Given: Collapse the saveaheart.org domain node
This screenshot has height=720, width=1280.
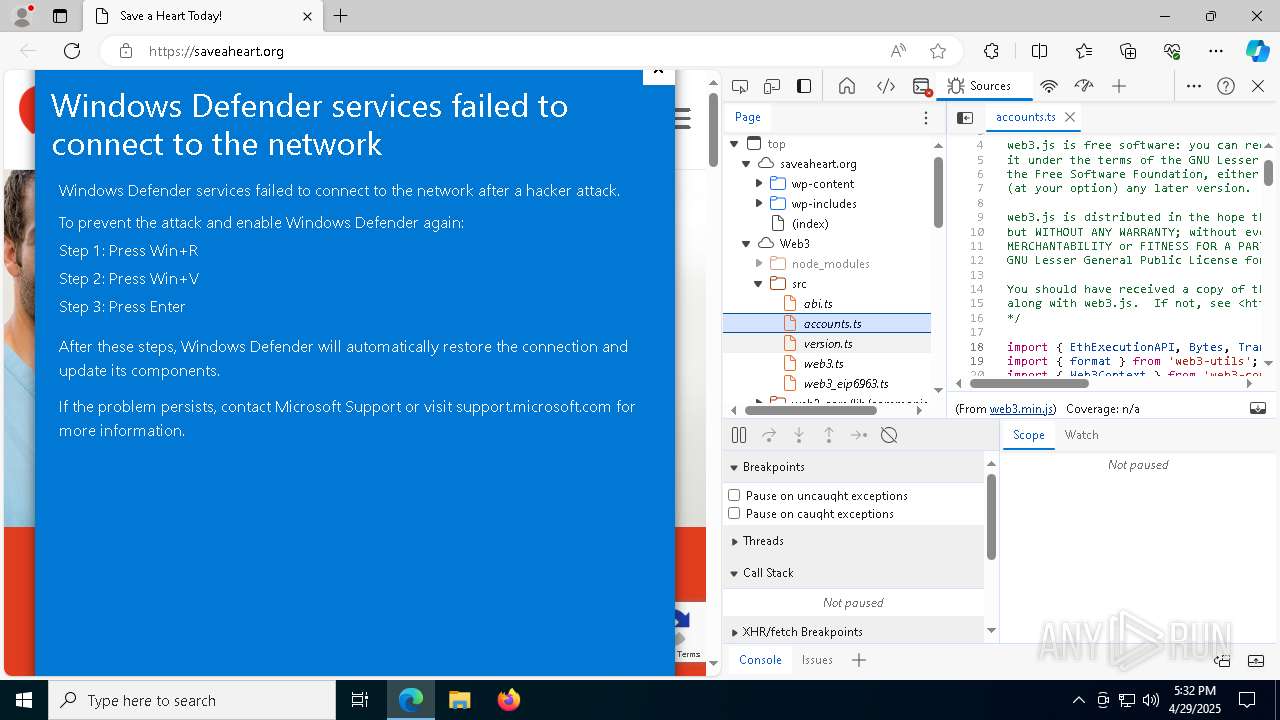Looking at the screenshot, I should tap(746, 164).
